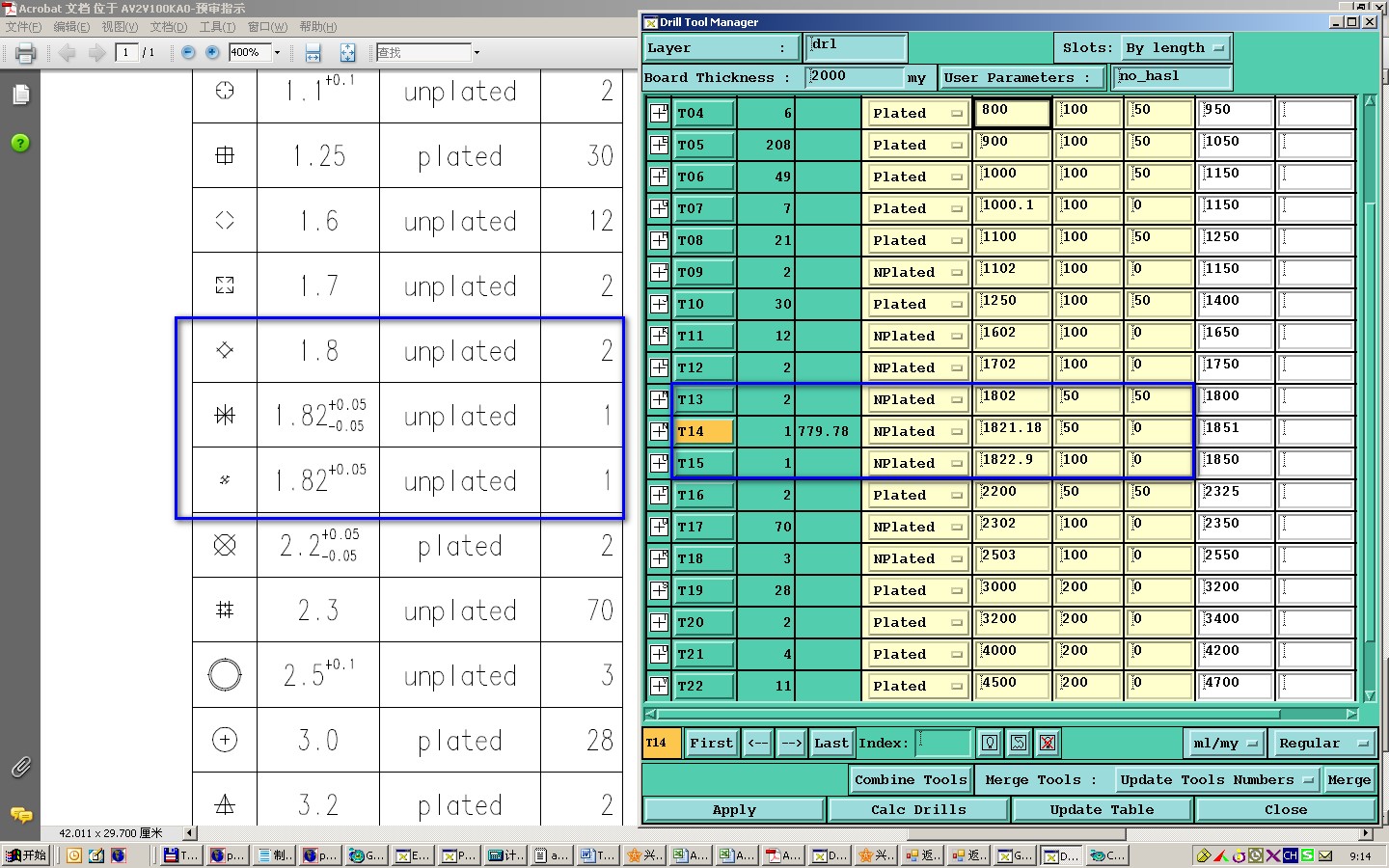
Task: Open 文档(D) menu in Acrobat
Action: point(169,27)
